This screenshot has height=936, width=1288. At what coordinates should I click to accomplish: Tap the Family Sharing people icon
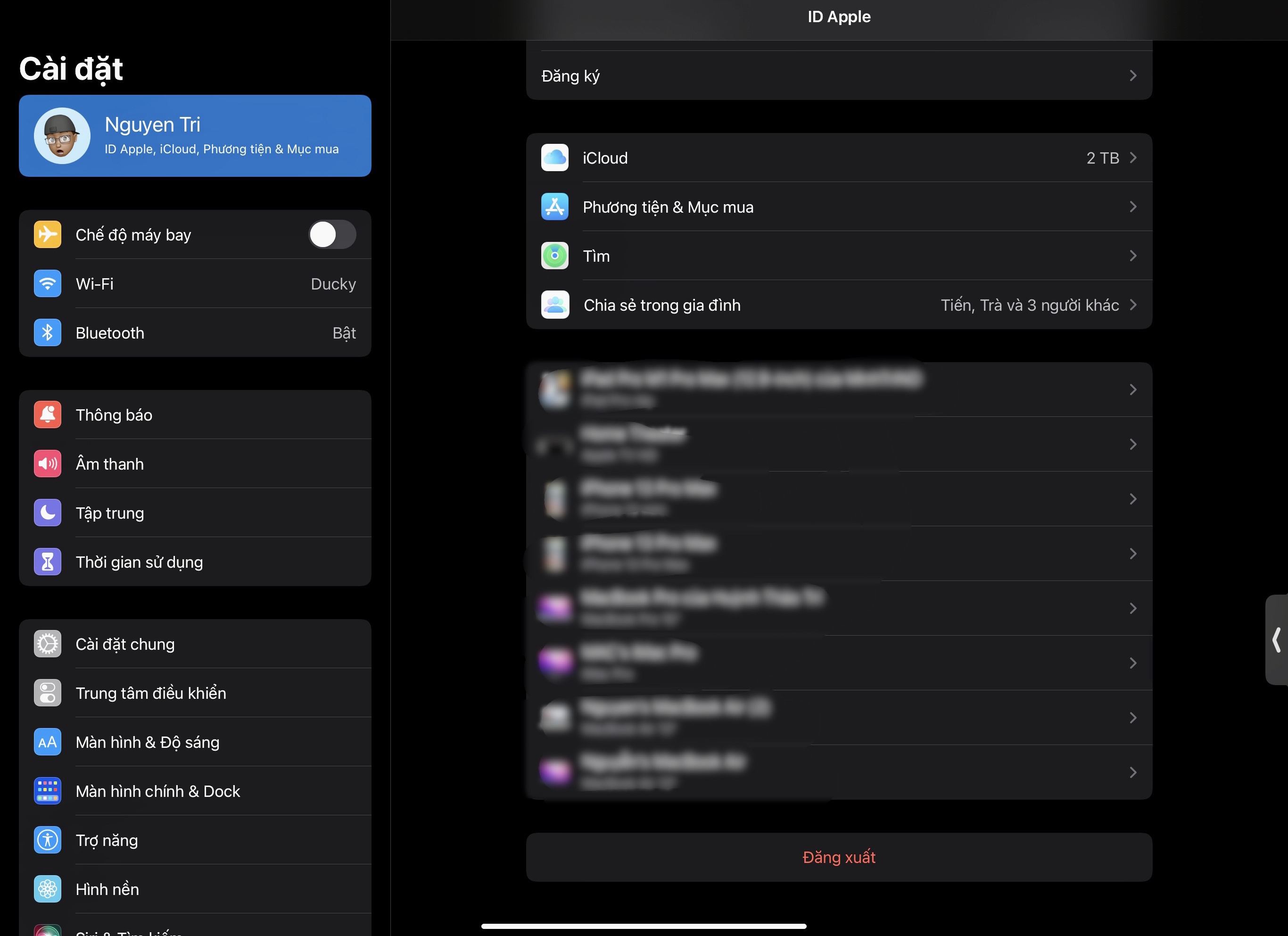[554, 305]
